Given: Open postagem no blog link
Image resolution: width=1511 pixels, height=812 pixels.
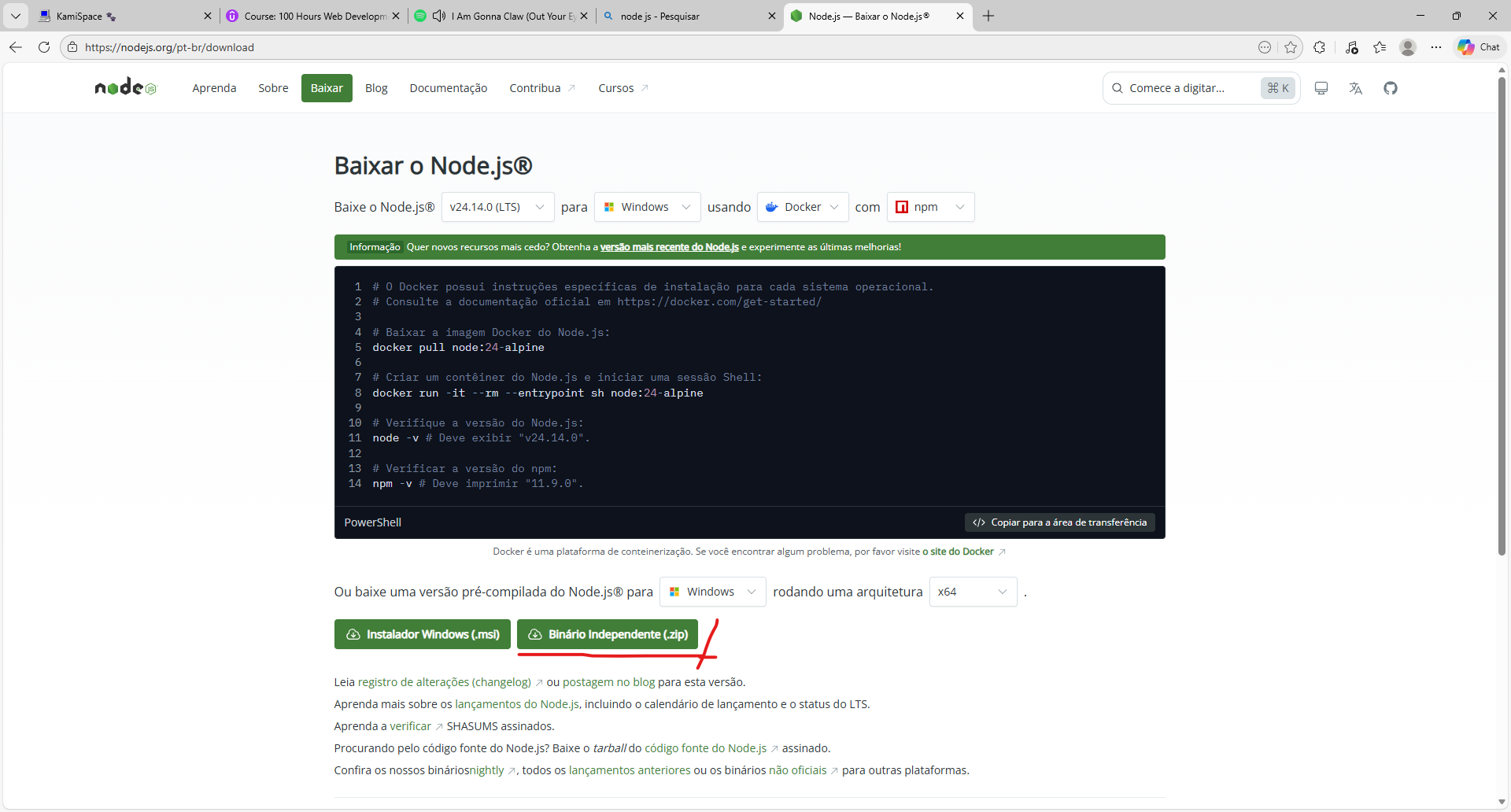Looking at the screenshot, I should [609, 682].
